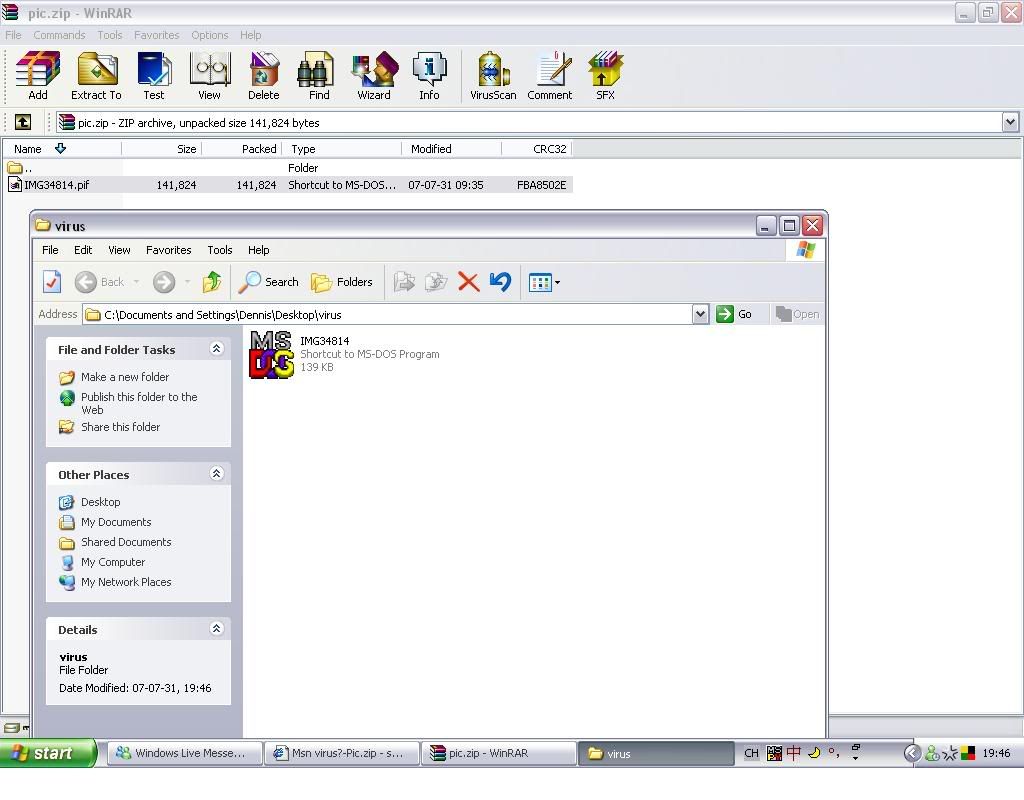Select the IMG34814.pif file in archive list
This screenshot has width=1024, height=800.
pyautogui.click(x=56, y=185)
